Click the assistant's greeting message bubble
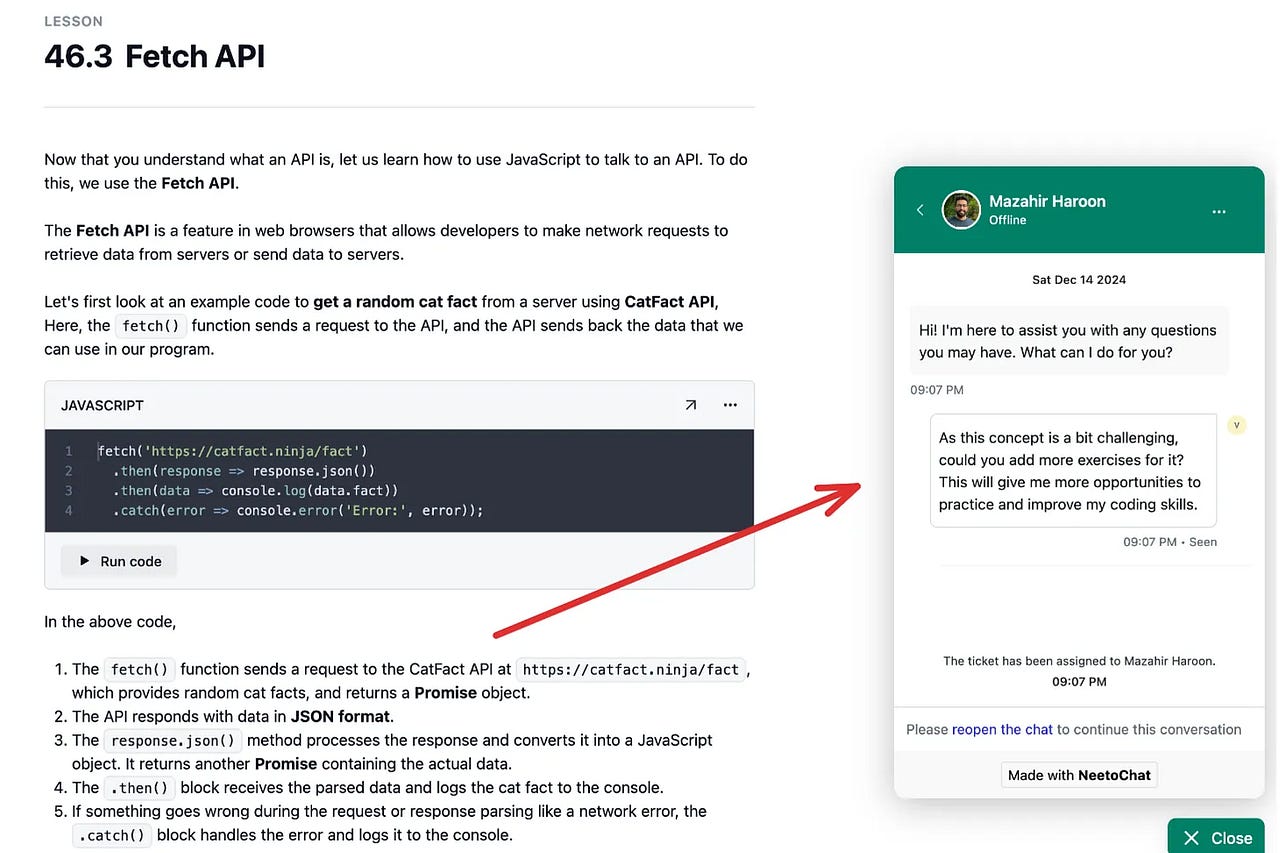Screen dimensions: 1280x853 click(1068, 341)
